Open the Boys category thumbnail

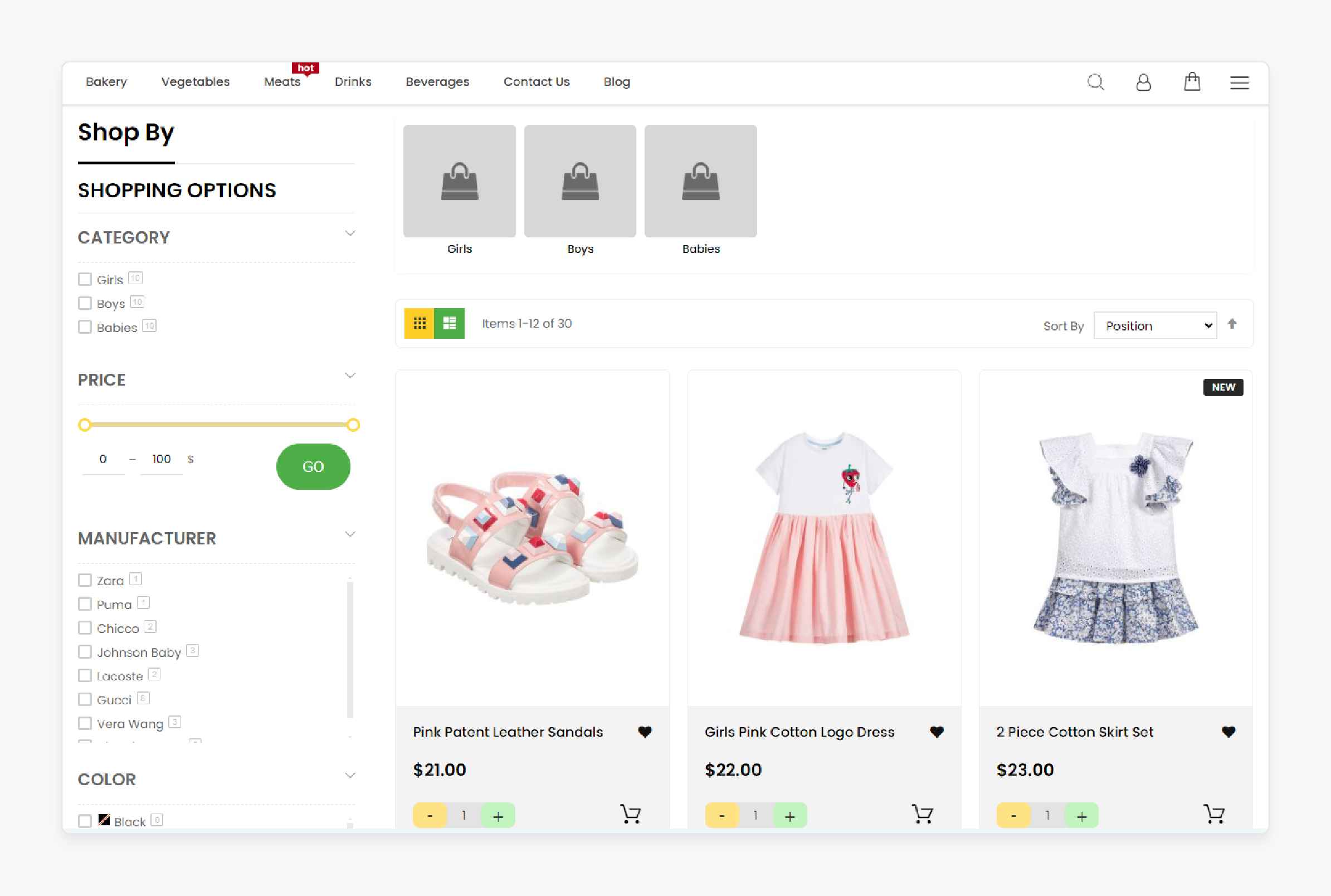point(580,181)
